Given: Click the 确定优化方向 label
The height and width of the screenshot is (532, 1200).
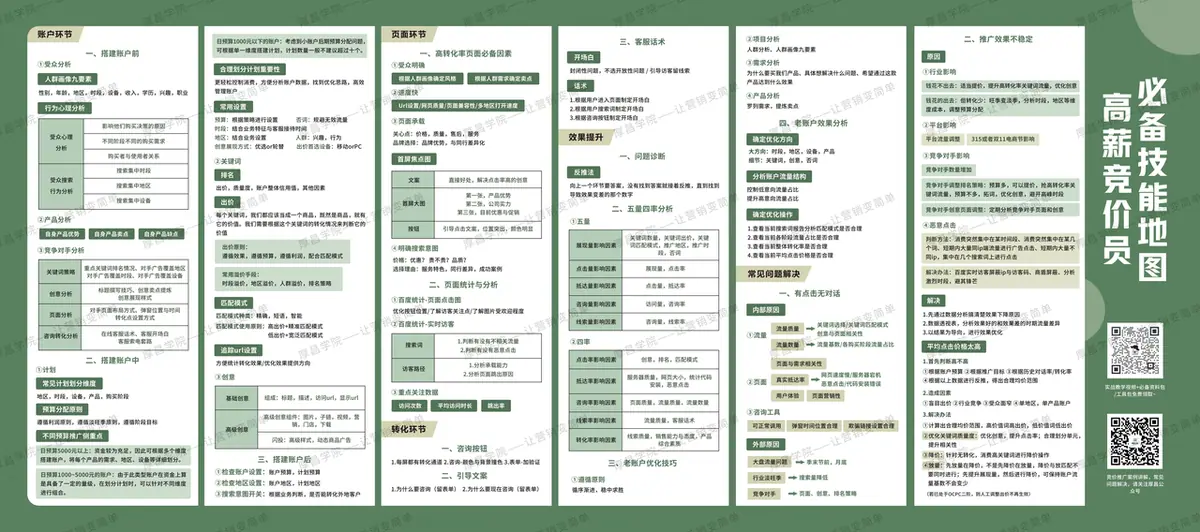Looking at the screenshot, I should [771, 139].
